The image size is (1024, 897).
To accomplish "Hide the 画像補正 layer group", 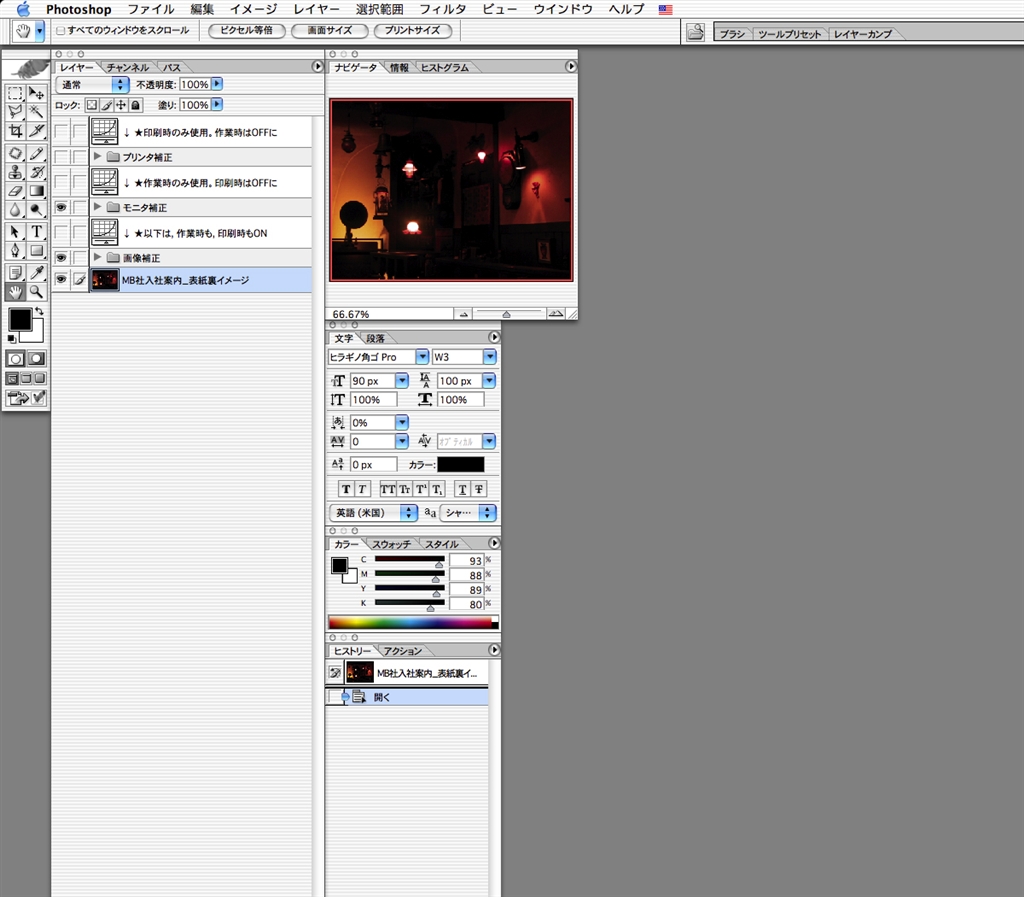I will point(61,257).
